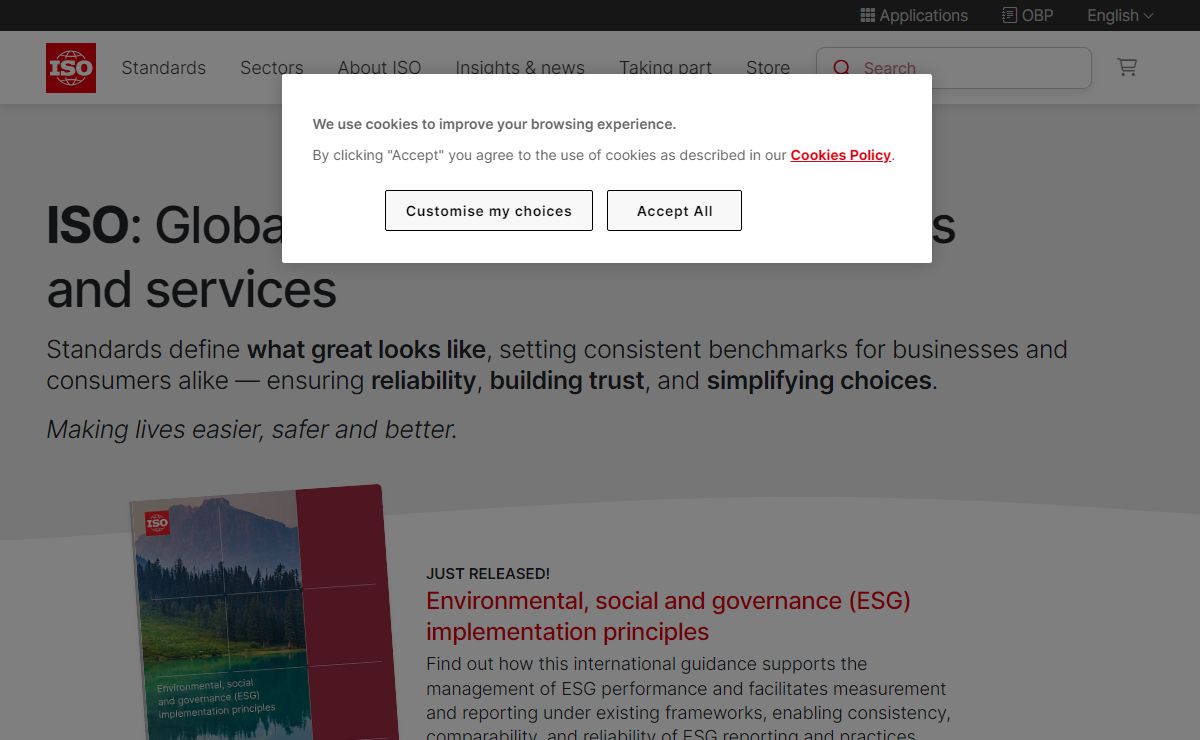Open the About ISO menu
Viewport: 1200px width, 740px height.
pos(379,68)
